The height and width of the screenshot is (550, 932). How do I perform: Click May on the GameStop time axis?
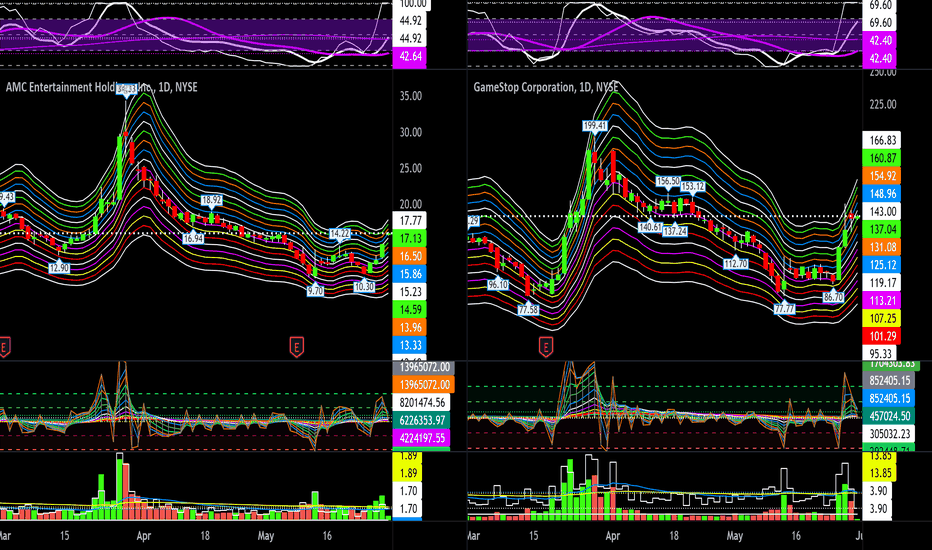click(x=735, y=536)
